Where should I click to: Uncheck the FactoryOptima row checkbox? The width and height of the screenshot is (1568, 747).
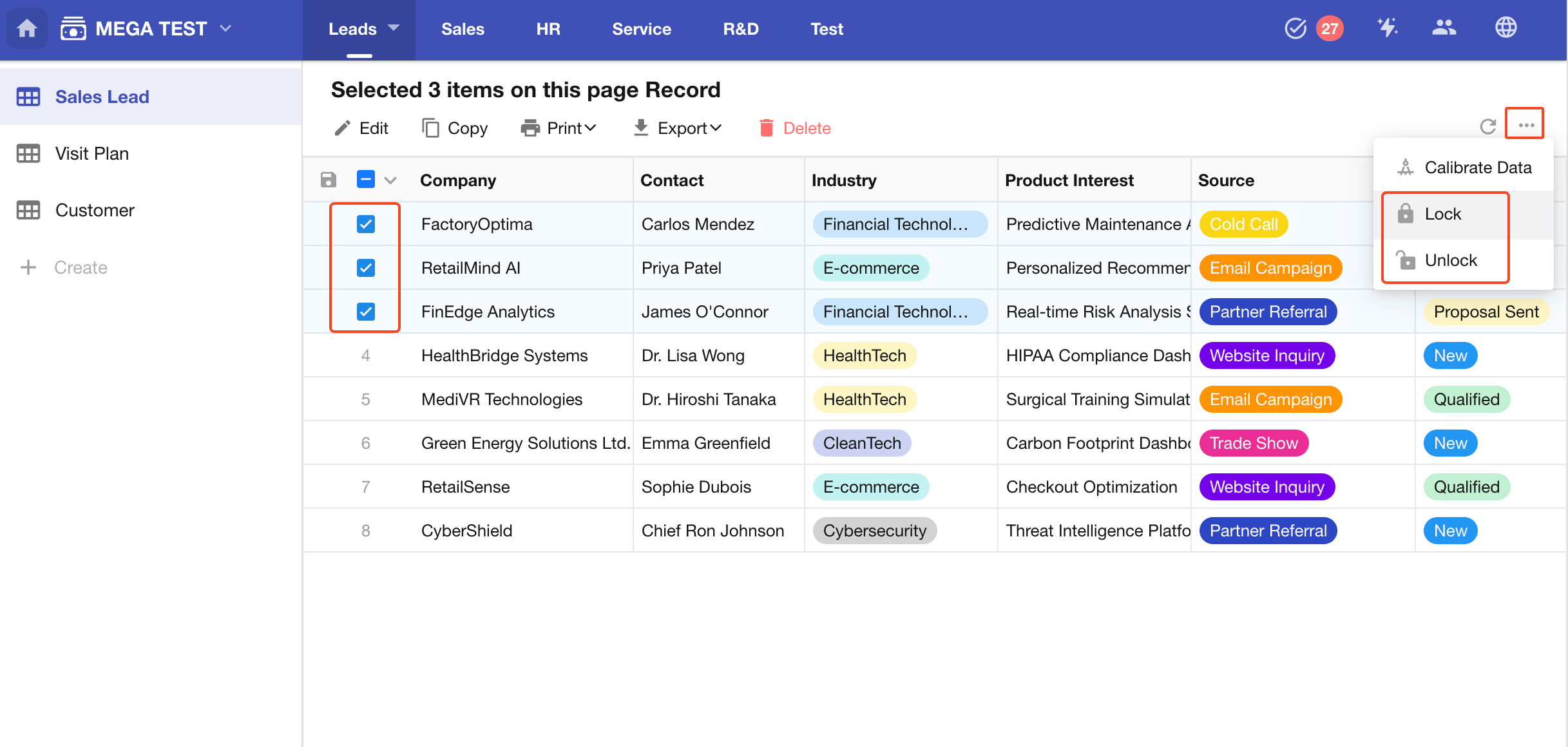365,224
